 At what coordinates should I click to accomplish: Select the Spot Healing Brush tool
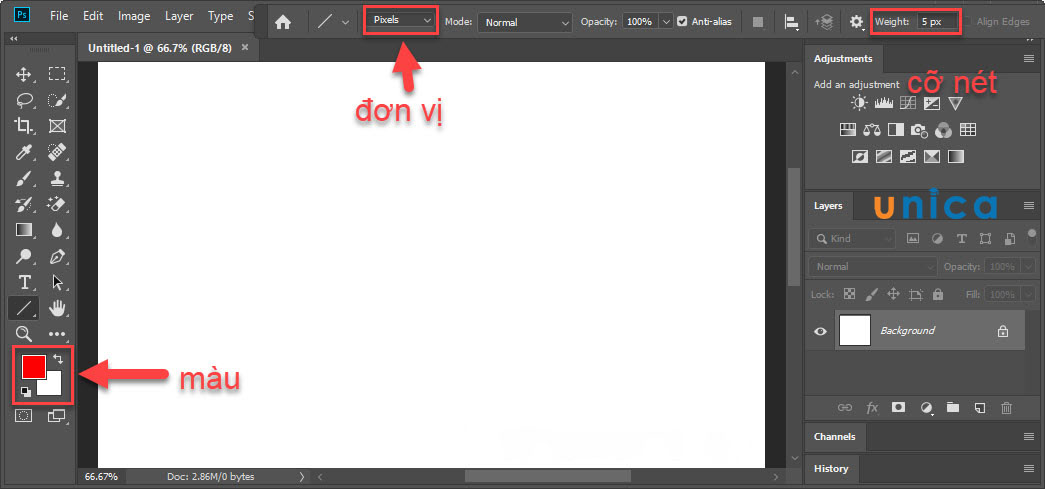[x=57, y=152]
